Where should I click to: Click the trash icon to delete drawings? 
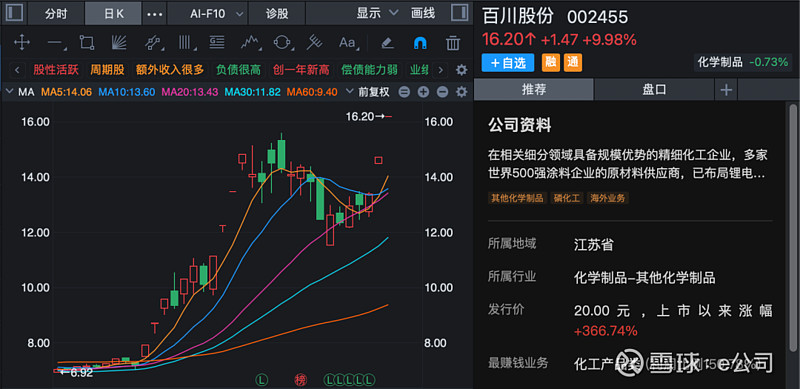pyautogui.click(x=453, y=43)
